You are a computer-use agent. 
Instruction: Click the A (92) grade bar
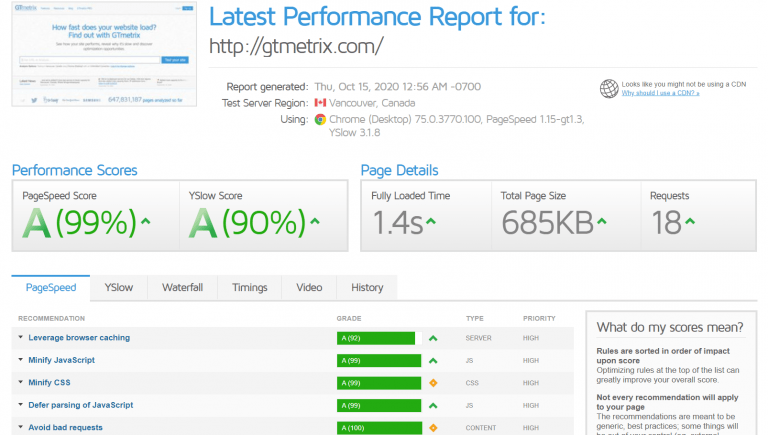pyautogui.click(x=379, y=338)
